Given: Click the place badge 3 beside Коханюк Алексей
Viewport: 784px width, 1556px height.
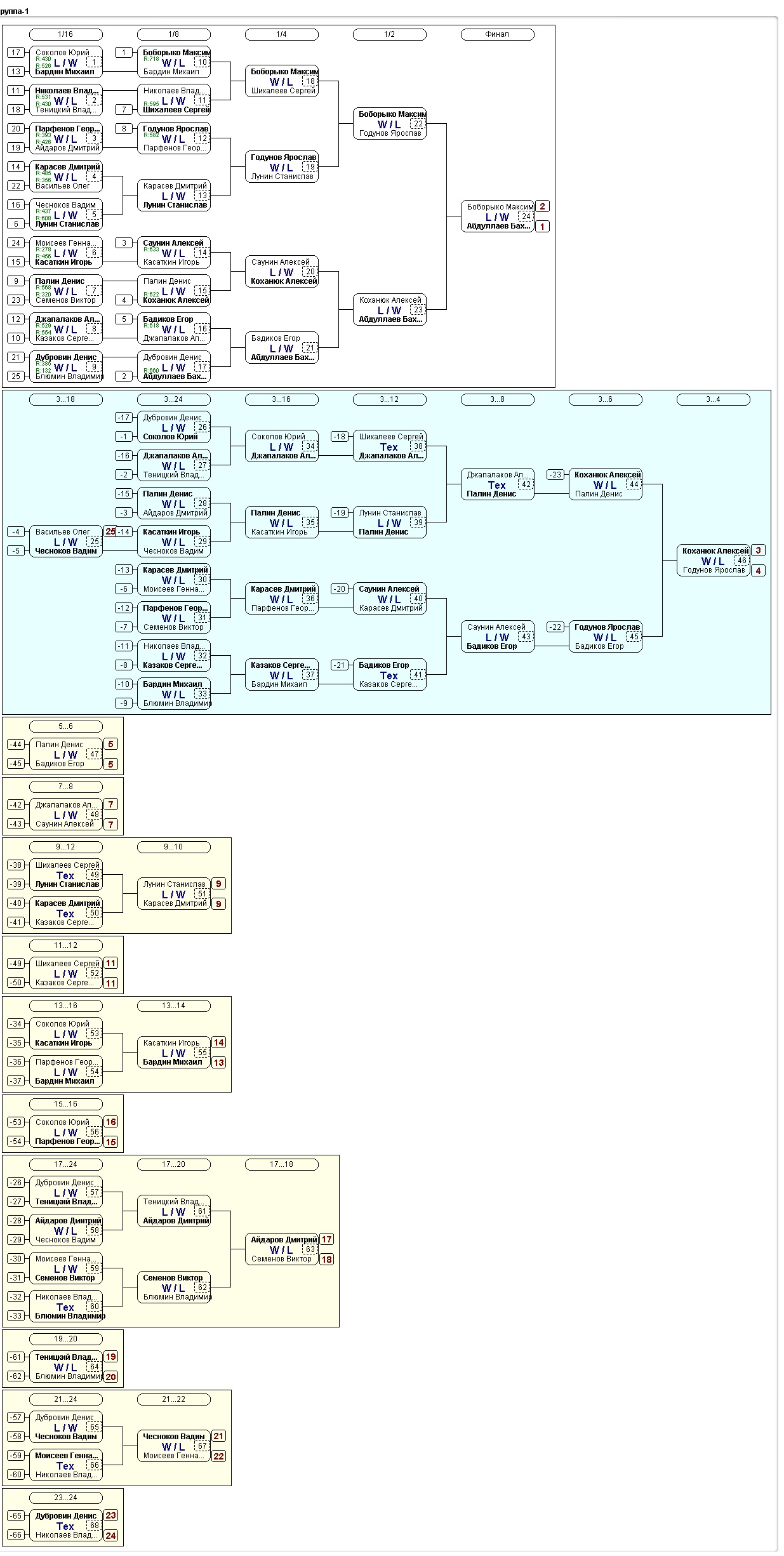Looking at the screenshot, I should (x=758, y=550).
